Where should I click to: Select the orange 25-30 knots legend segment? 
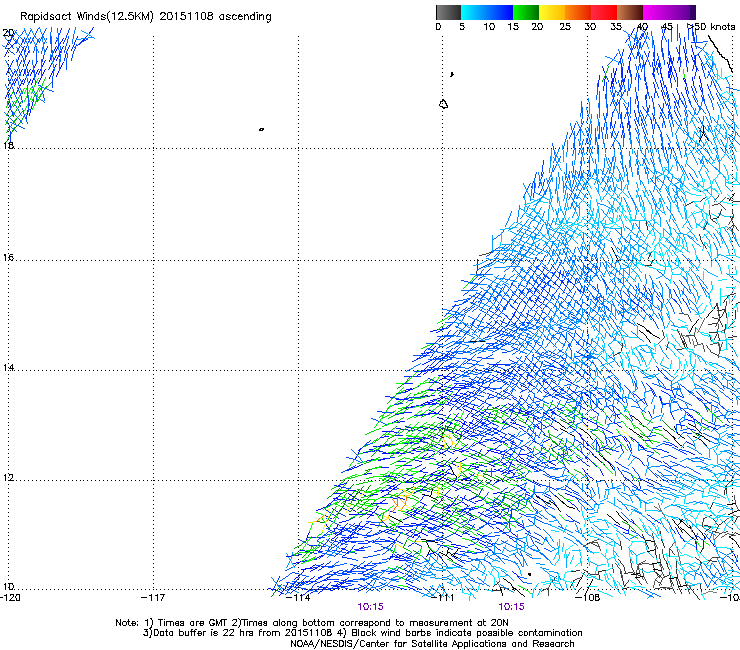(x=578, y=12)
